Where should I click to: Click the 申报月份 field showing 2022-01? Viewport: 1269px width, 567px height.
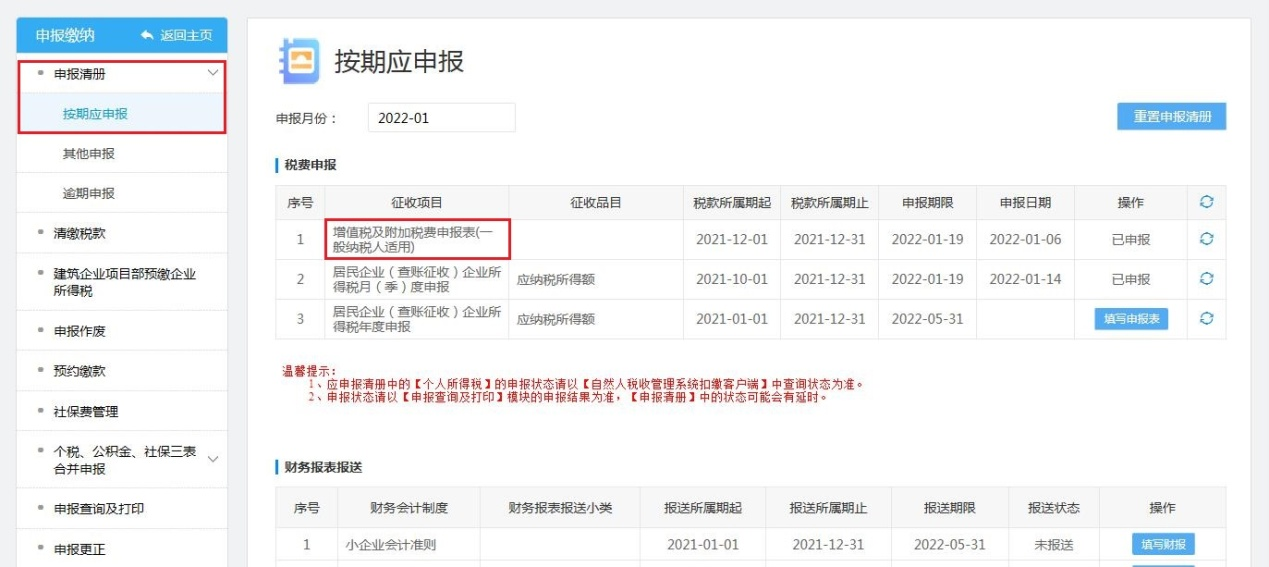coord(441,118)
